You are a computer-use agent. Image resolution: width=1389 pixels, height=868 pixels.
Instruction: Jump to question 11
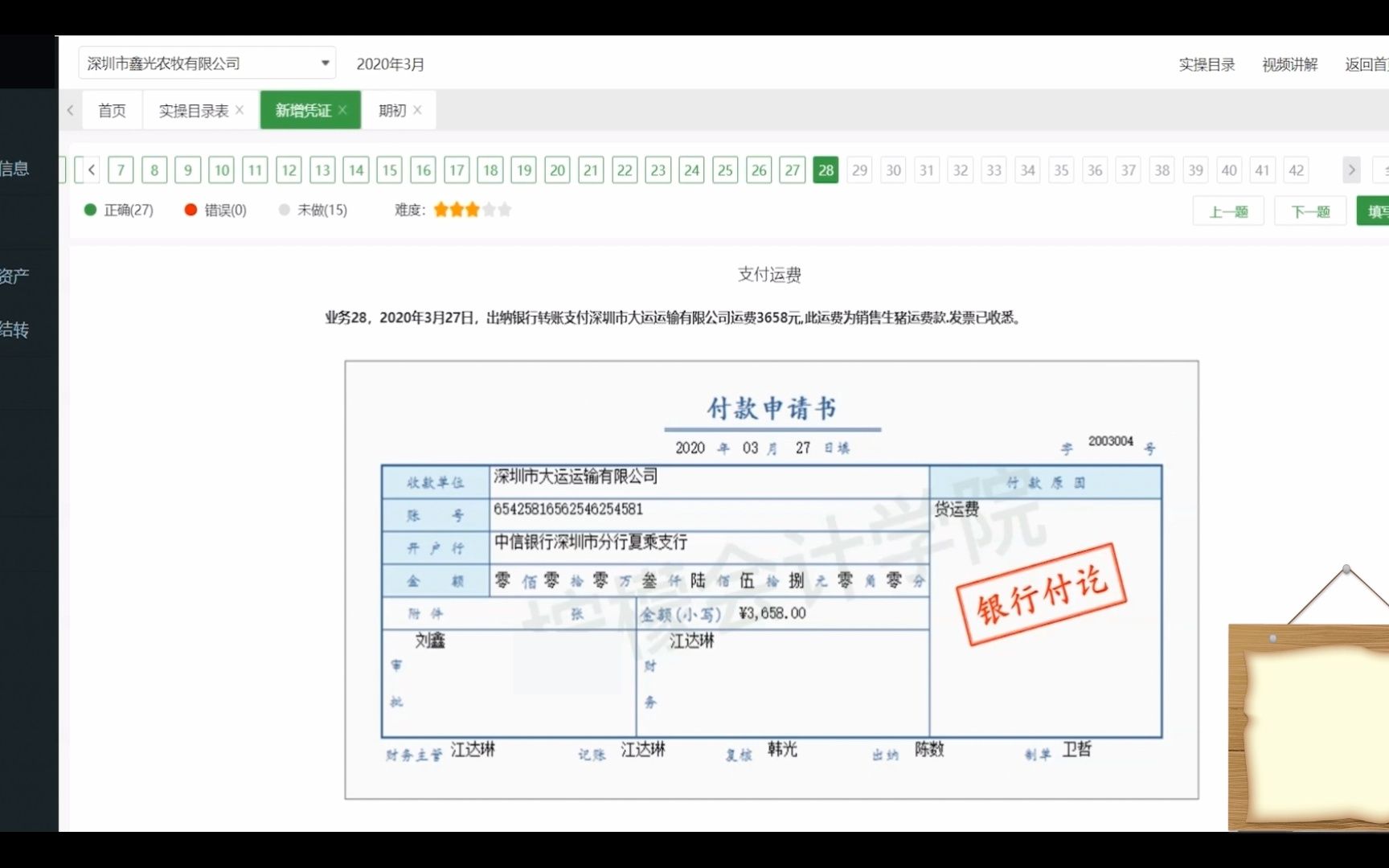coord(255,170)
